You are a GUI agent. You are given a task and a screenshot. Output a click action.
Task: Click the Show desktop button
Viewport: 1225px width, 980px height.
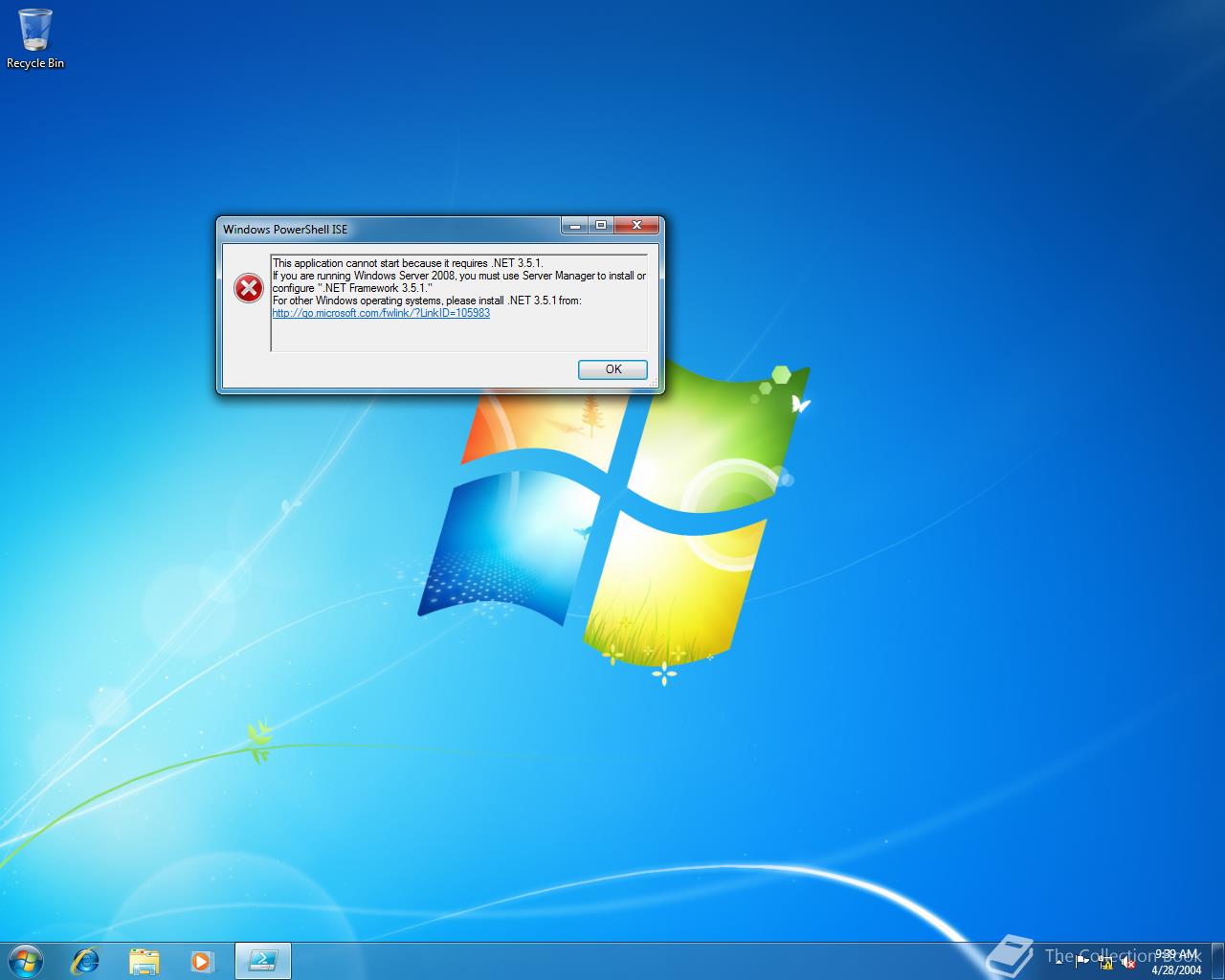[x=1217, y=961]
